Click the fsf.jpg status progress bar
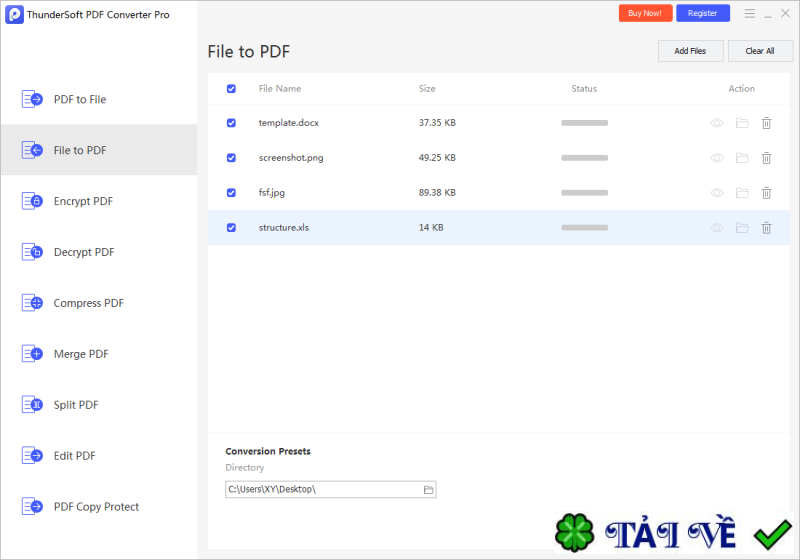800x560 pixels. tap(585, 193)
